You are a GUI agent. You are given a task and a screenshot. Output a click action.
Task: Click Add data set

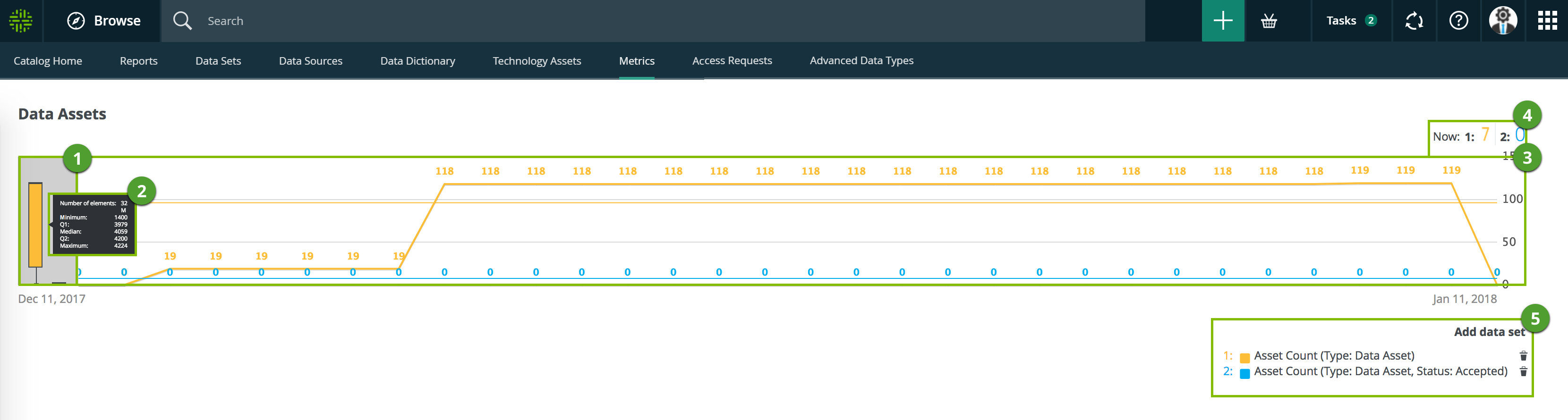[1489, 332]
